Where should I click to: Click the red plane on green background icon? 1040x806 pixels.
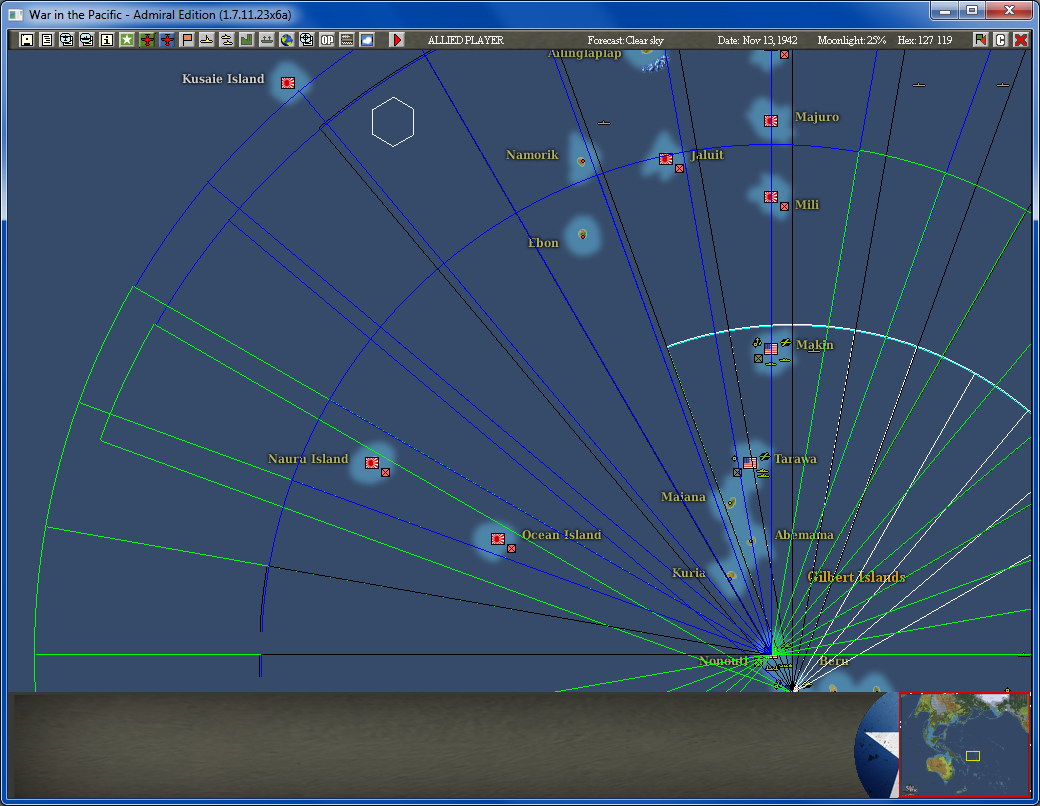[147, 40]
